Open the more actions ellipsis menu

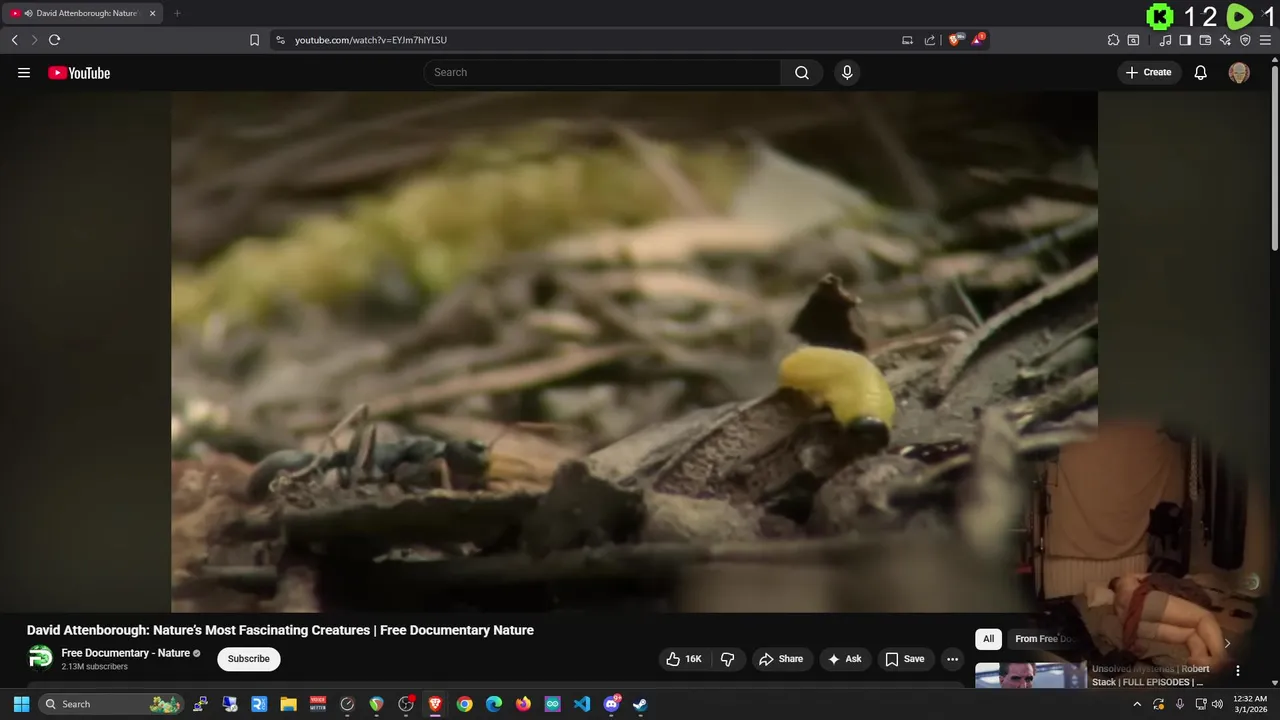pos(952,659)
